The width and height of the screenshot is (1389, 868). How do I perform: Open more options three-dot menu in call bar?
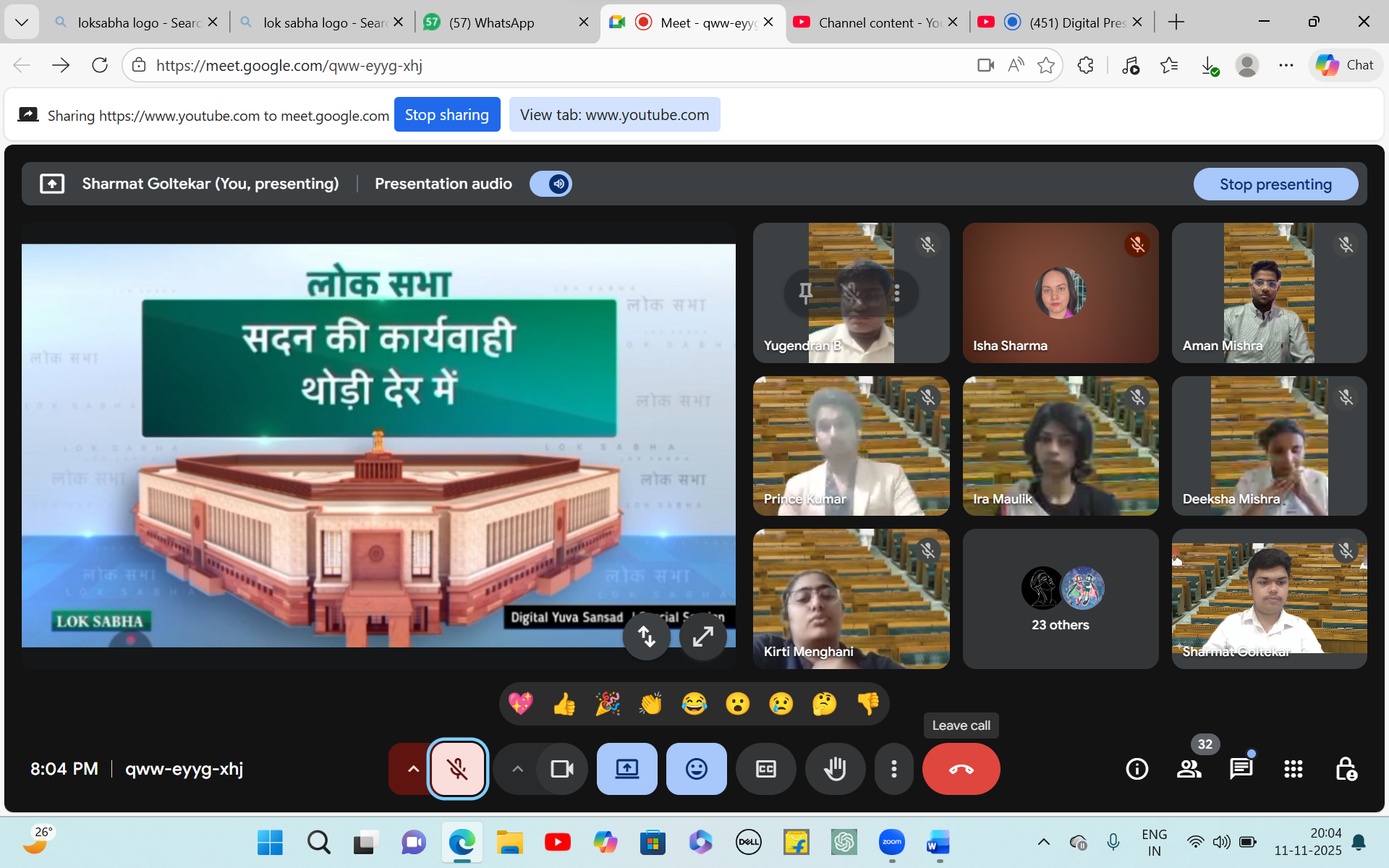point(894,769)
